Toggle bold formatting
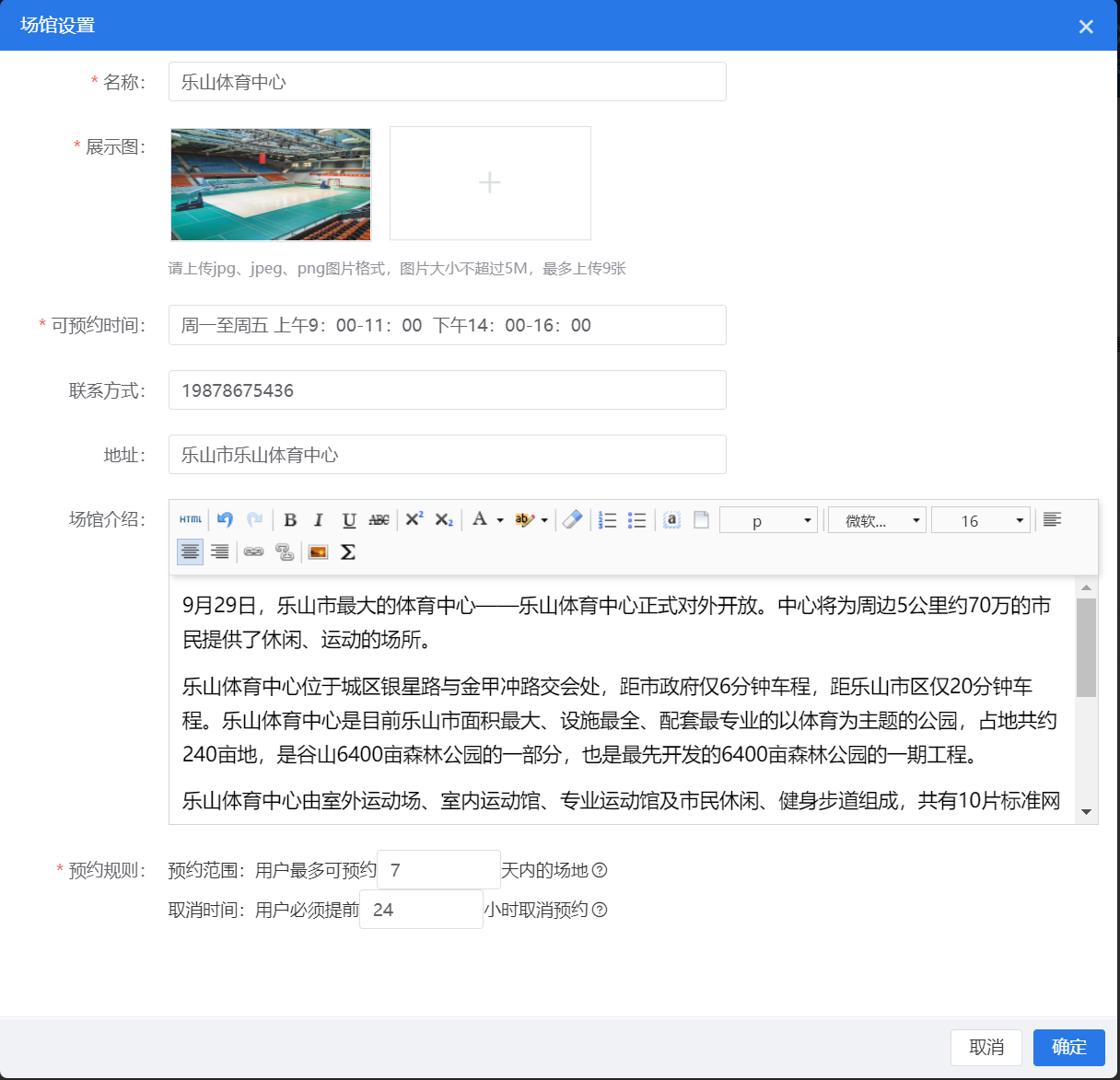The image size is (1120, 1080). tap(290, 520)
